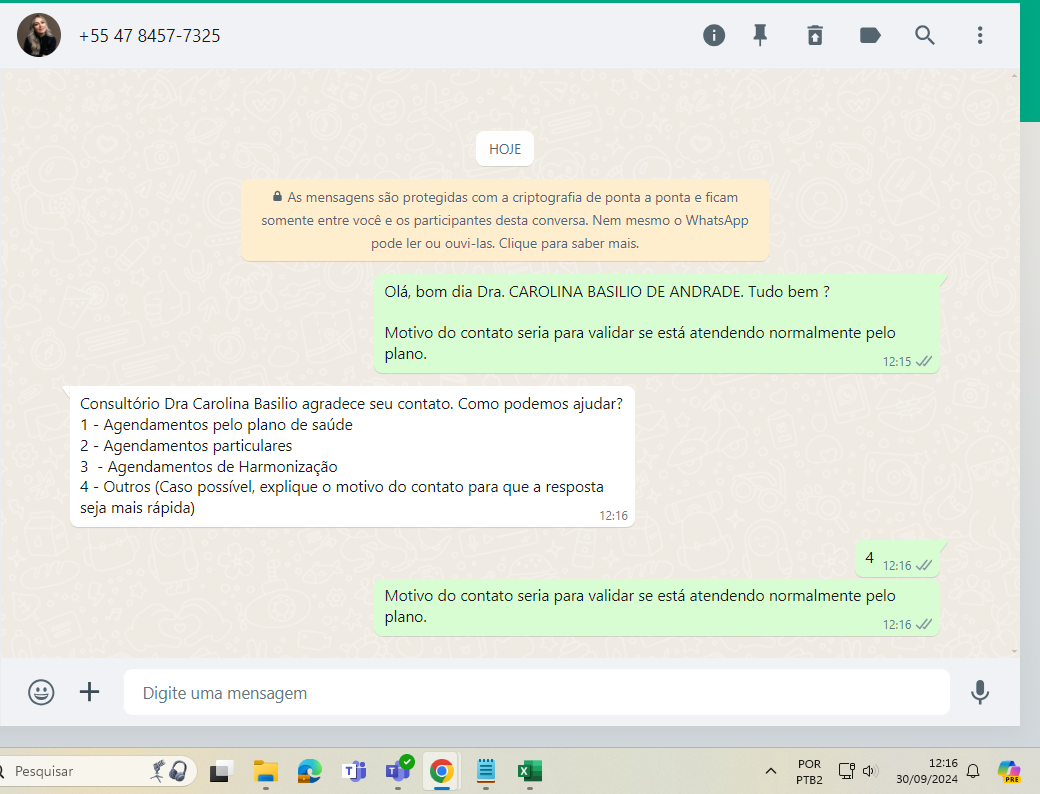The height and width of the screenshot is (794, 1040).
Task: Select the last 'Motivo do contato' message
Action: 657,607
